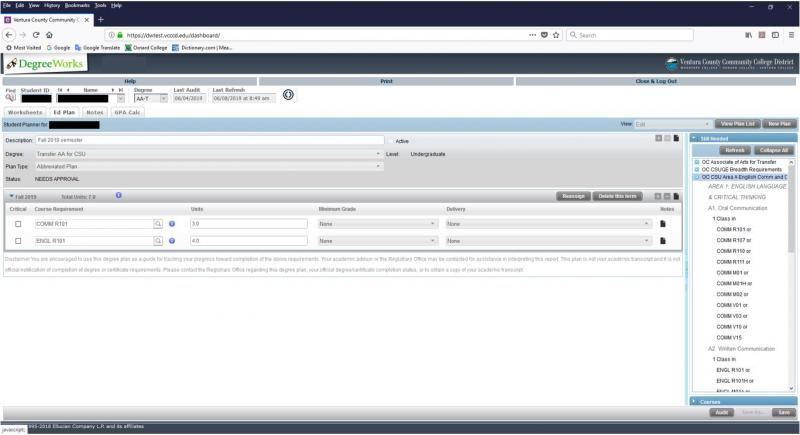This screenshot has width=800, height=435.
Task: Open the browser Bookmarks menu
Action: pyautogui.click(x=77, y=5)
